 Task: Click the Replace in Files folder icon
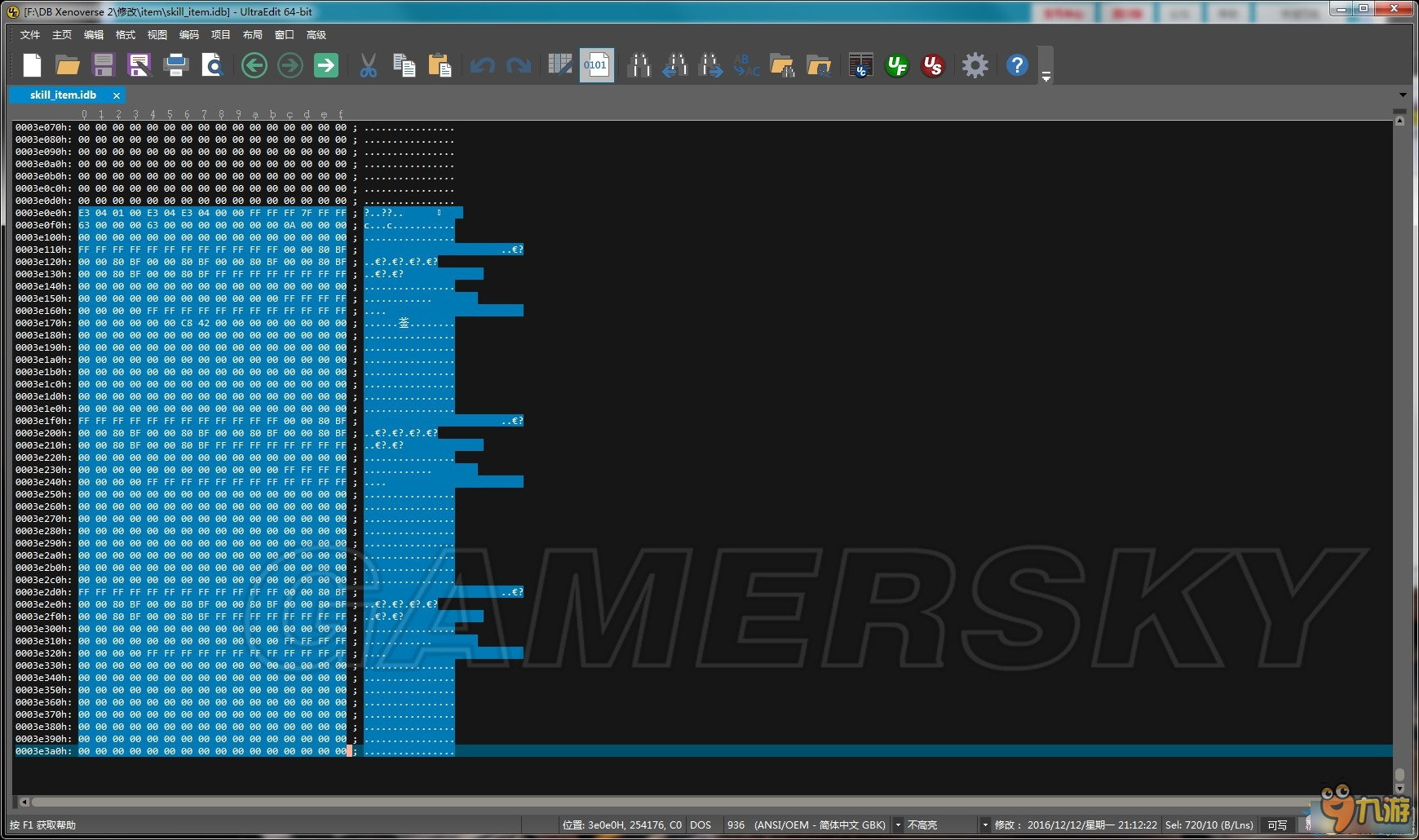[819, 65]
